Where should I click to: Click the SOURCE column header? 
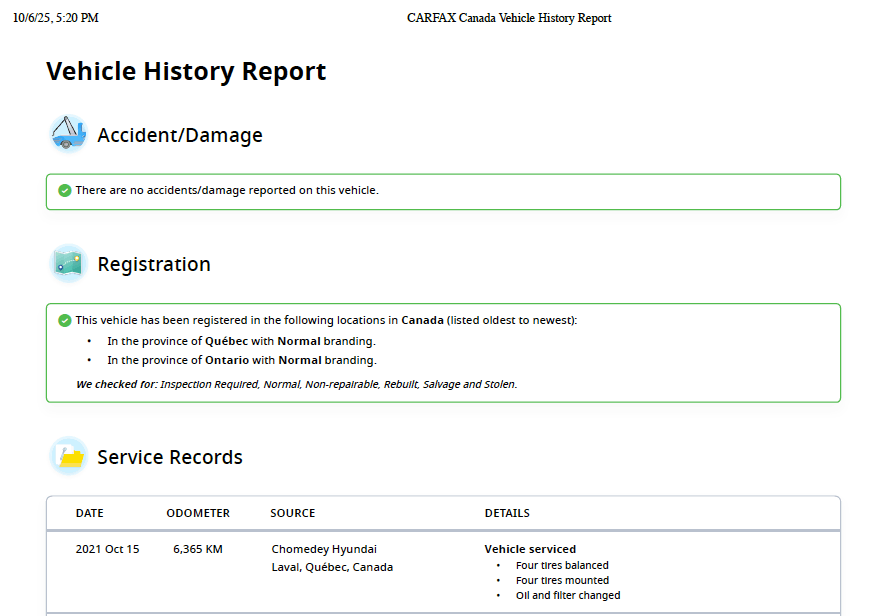click(292, 513)
